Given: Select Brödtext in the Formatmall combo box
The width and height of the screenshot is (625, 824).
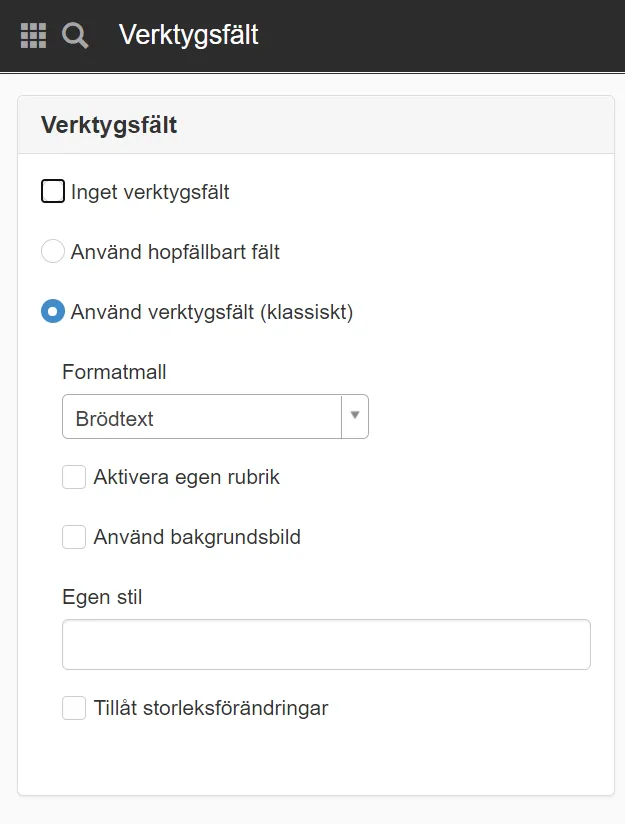Looking at the screenshot, I should tap(200, 415).
